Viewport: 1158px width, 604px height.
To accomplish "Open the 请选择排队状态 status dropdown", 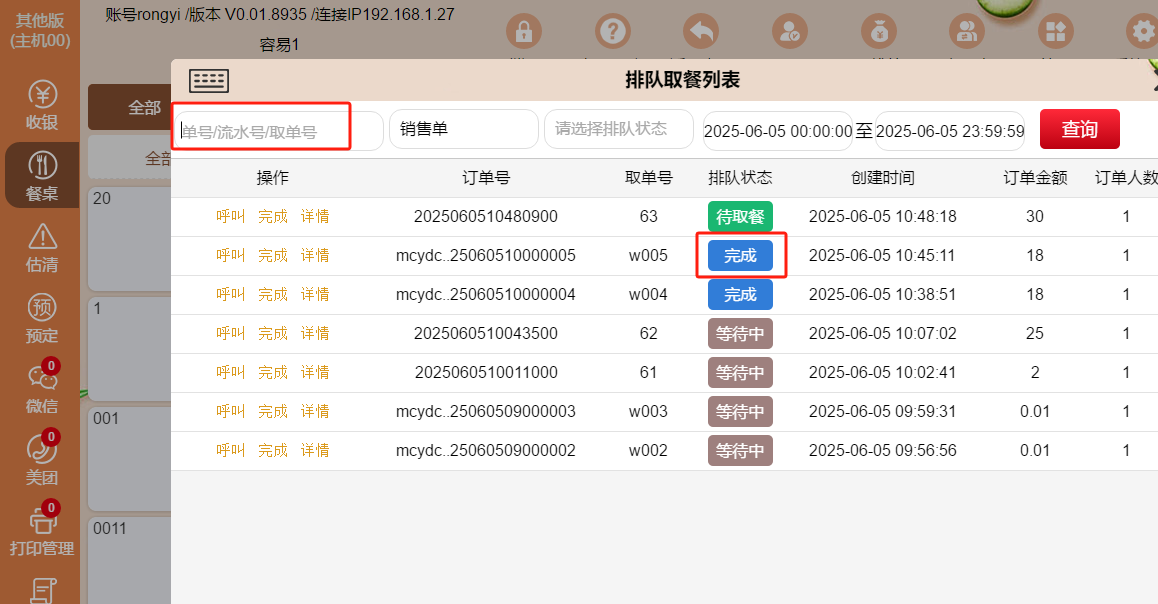I will point(619,129).
